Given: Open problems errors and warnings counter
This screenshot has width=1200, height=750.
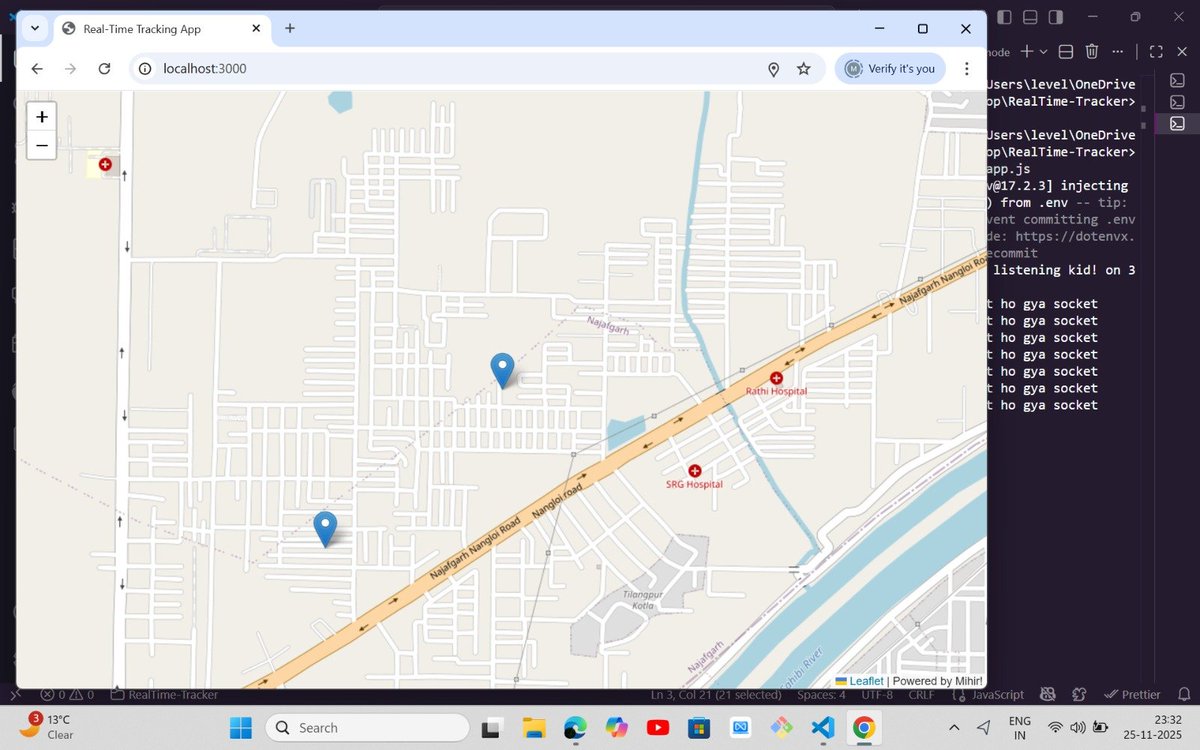Looking at the screenshot, I should (x=67, y=694).
